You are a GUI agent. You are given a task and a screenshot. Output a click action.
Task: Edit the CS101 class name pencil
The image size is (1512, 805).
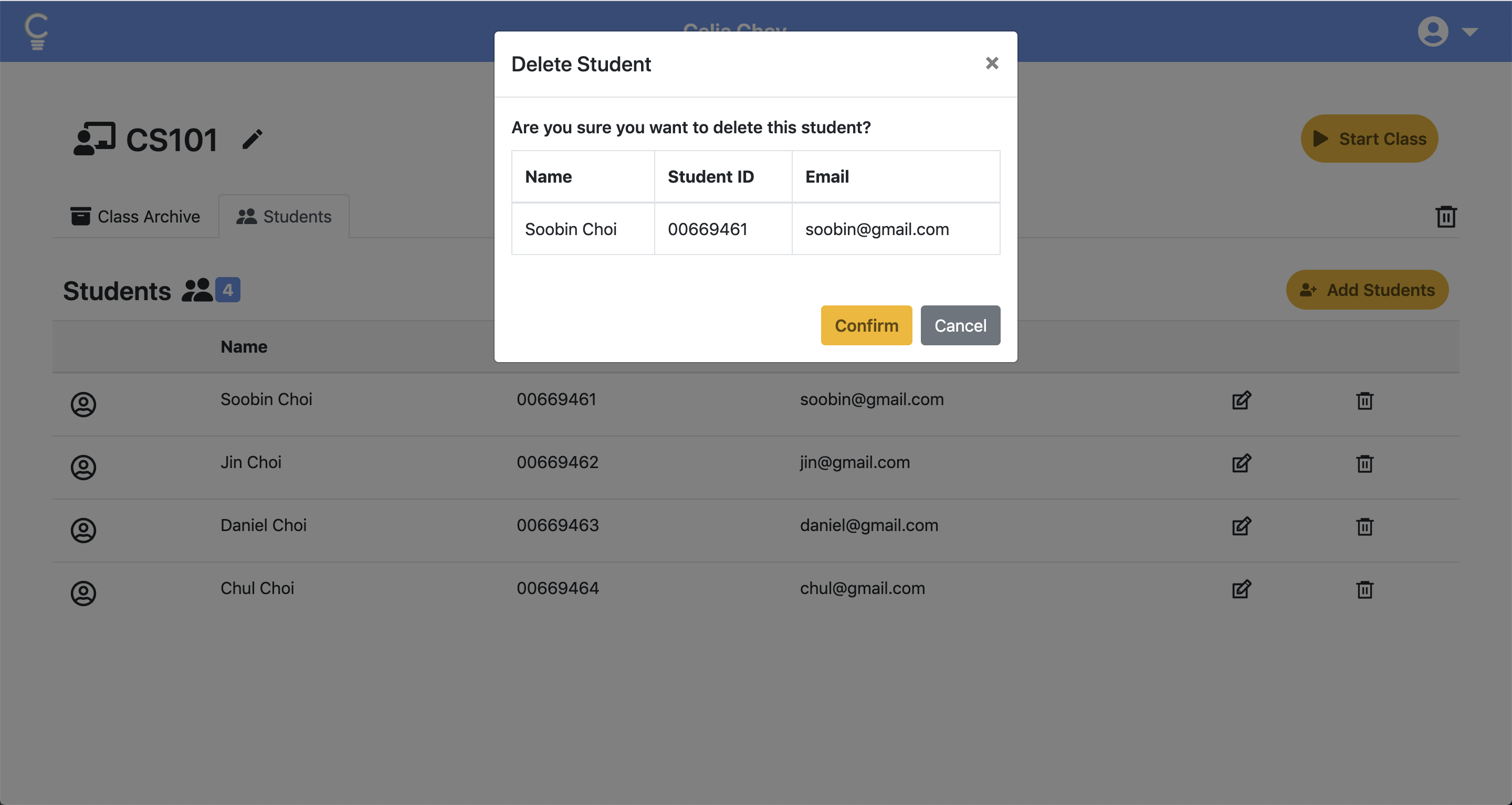[253, 140]
